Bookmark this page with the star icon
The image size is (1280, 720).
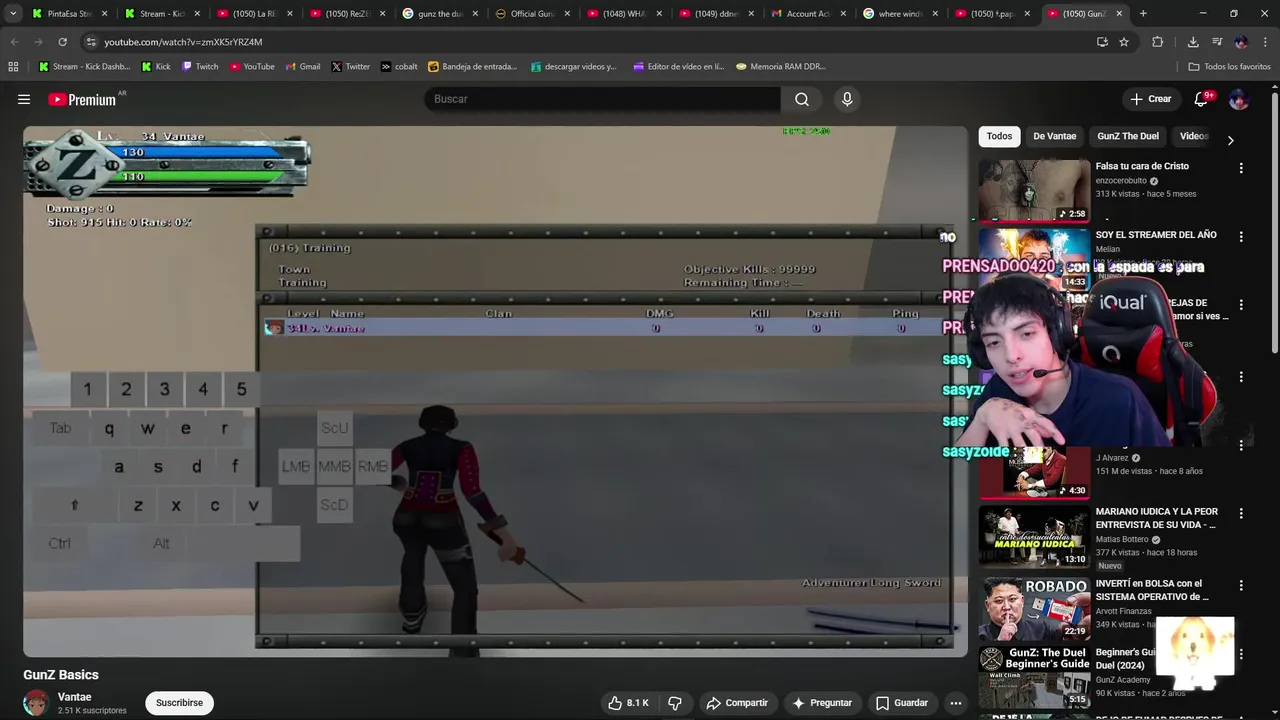click(1124, 42)
